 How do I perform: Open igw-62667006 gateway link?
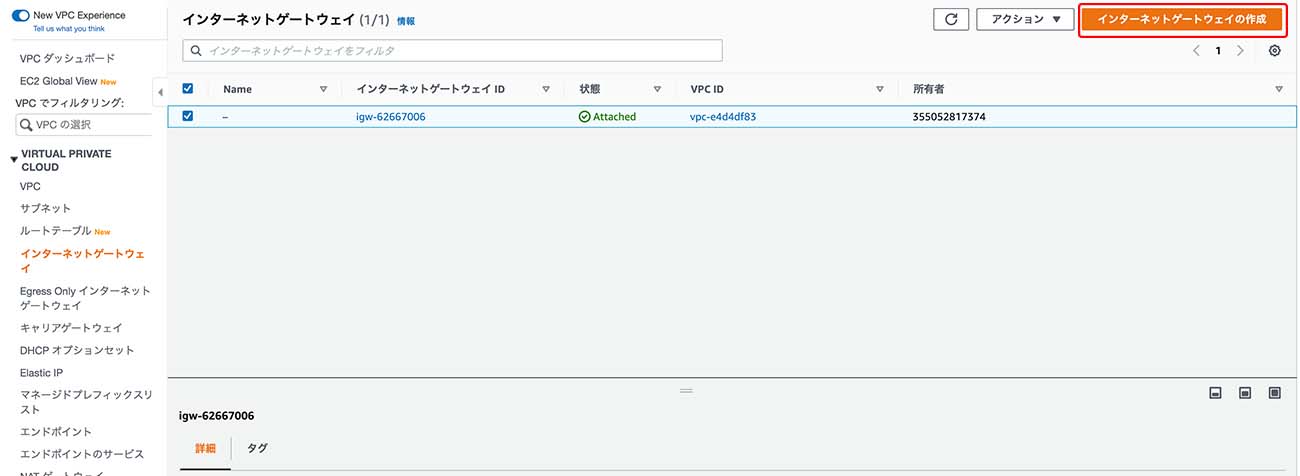click(x=390, y=117)
